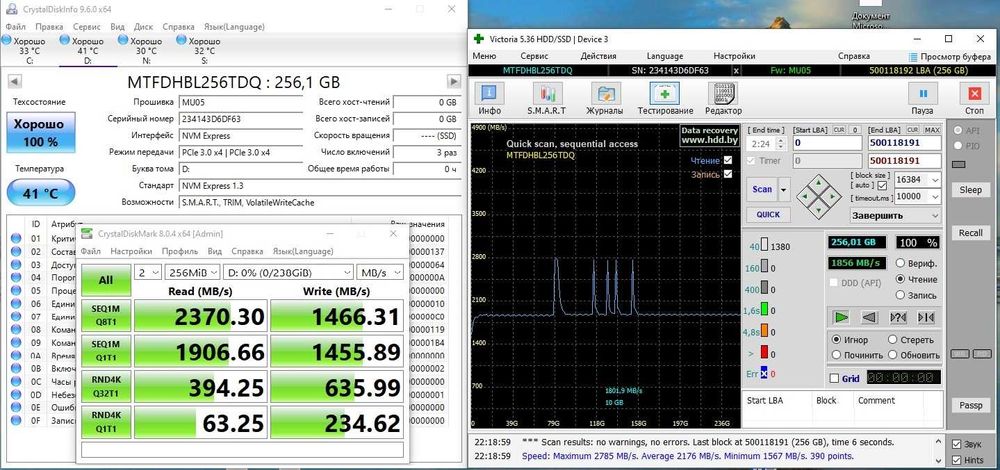1000x470 pixels.
Task: Click Просмотр буфера icon in Victoria
Action: pyautogui.click(x=913, y=56)
